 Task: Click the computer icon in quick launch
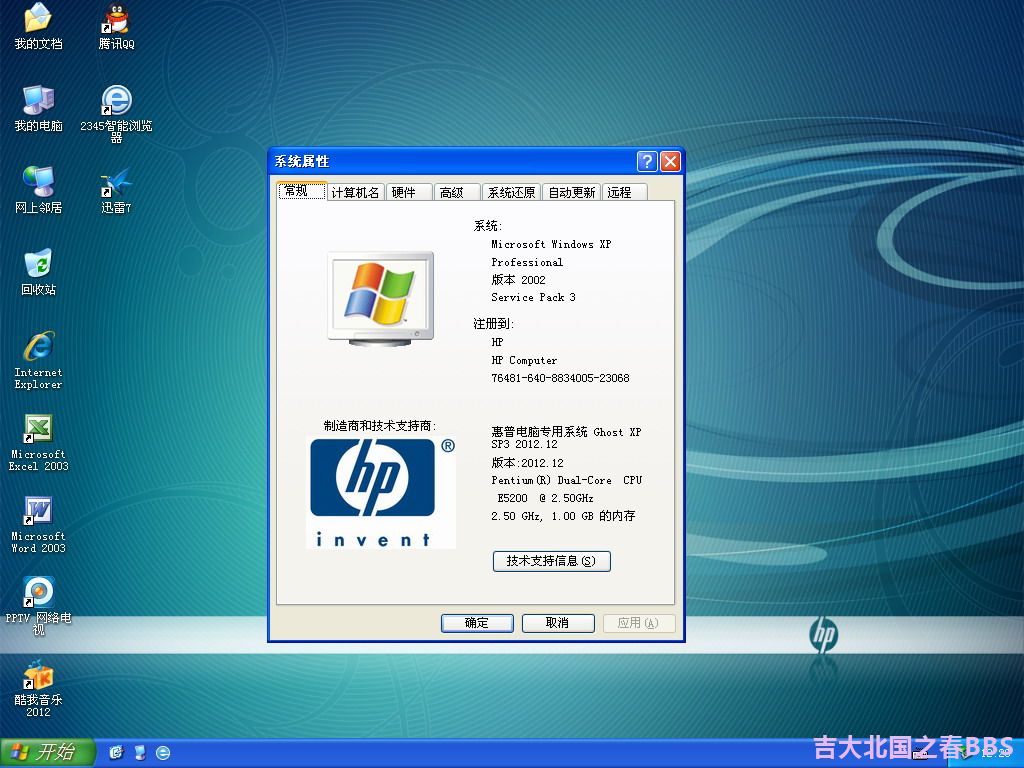[x=140, y=752]
